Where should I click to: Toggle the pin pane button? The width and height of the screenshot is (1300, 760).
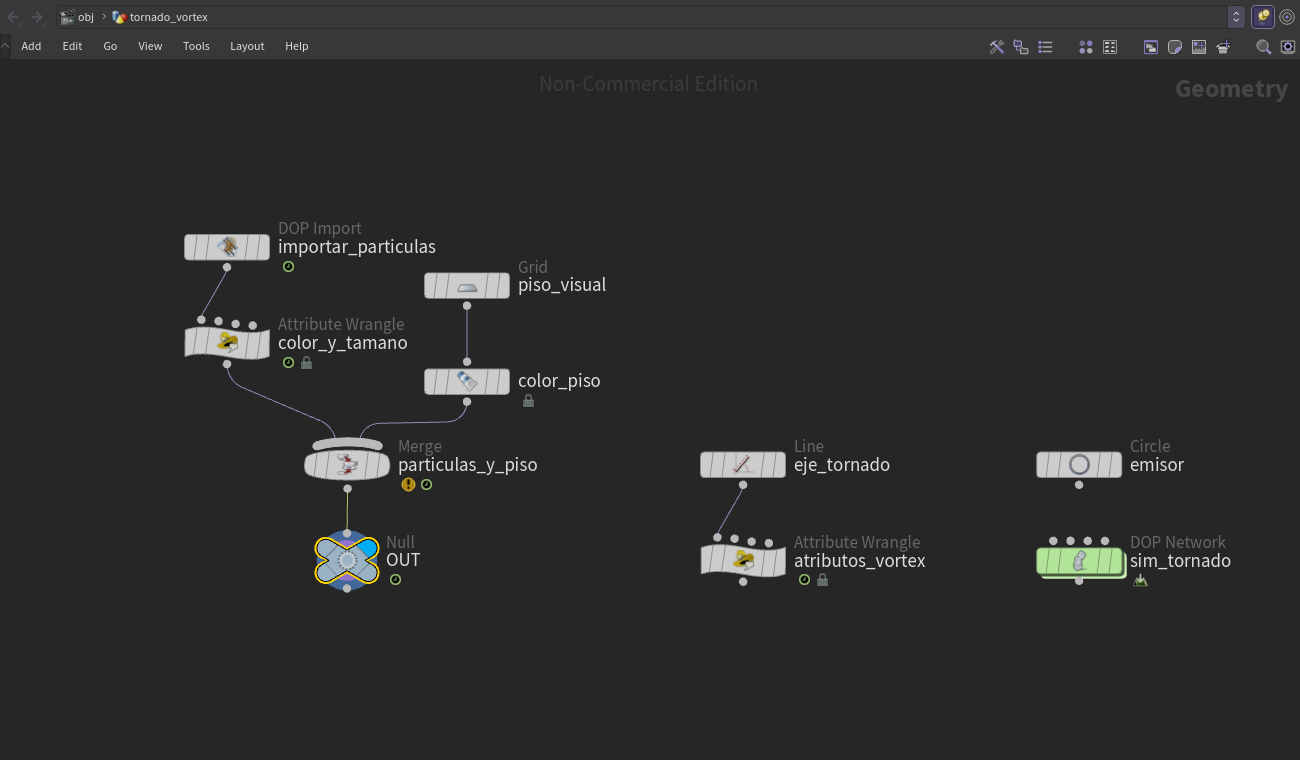point(1263,17)
